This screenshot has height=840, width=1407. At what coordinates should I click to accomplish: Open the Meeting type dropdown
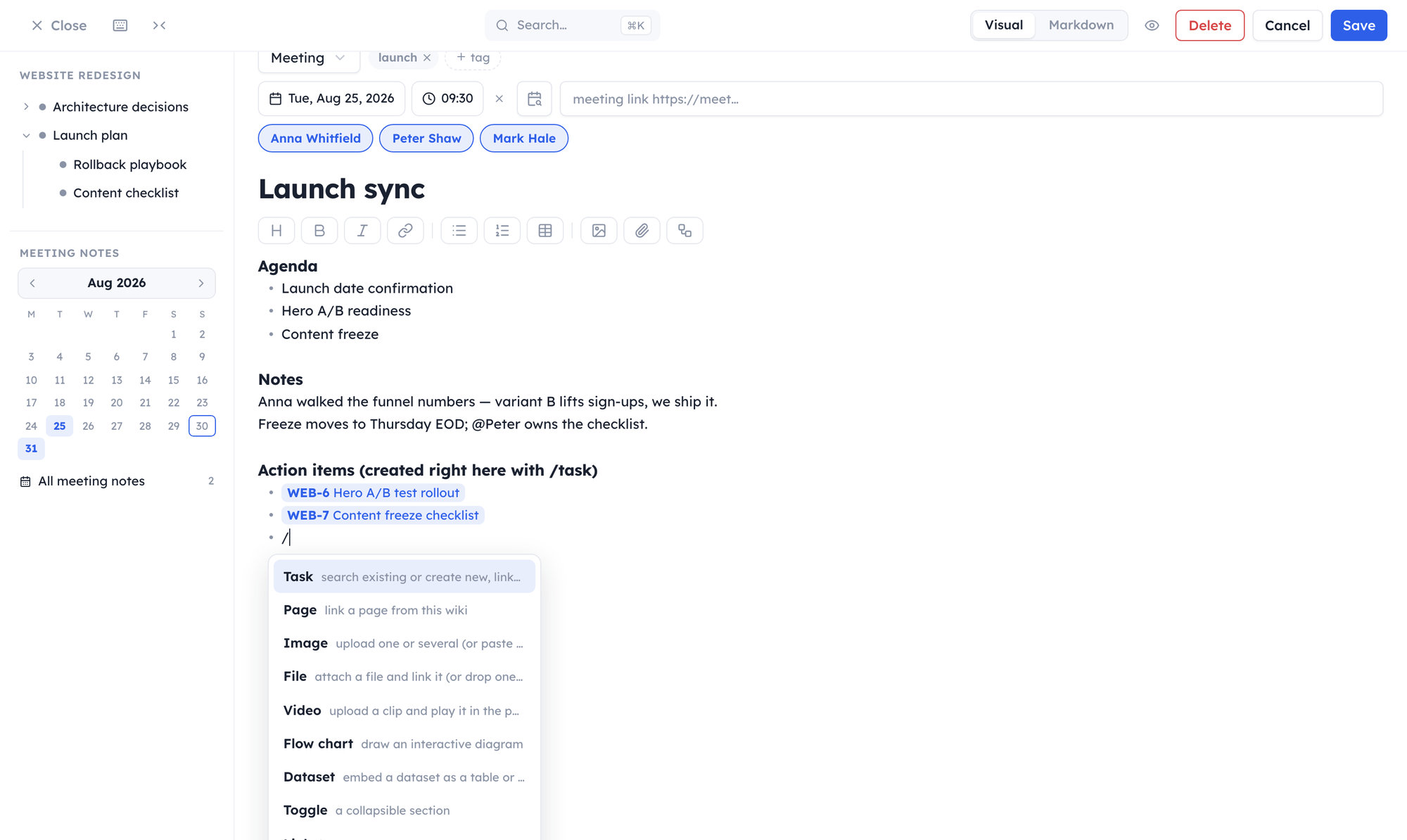[x=309, y=59]
